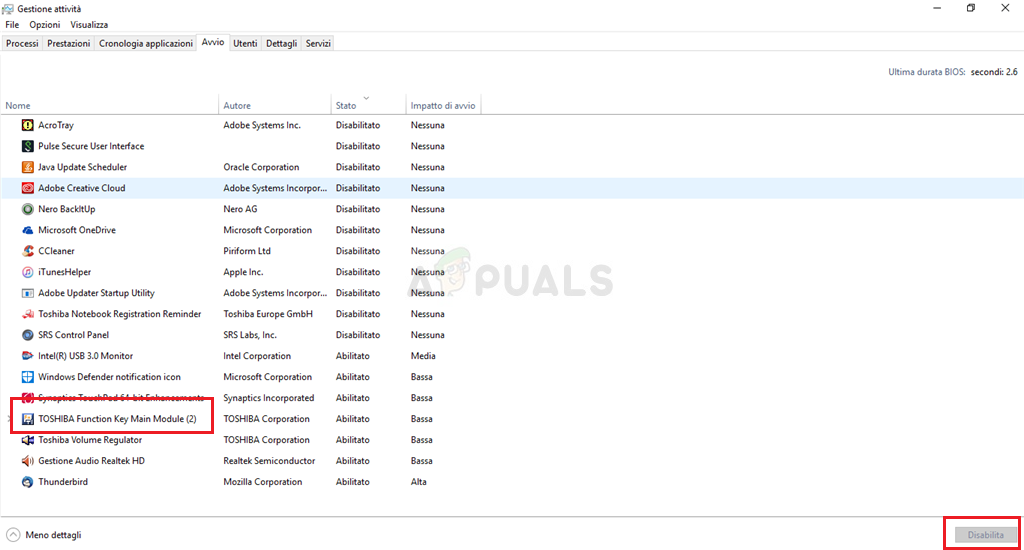Viewport: 1024px width, 550px height.
Task: Switch to the Utenti tab
Action: [x=246, y=43]
